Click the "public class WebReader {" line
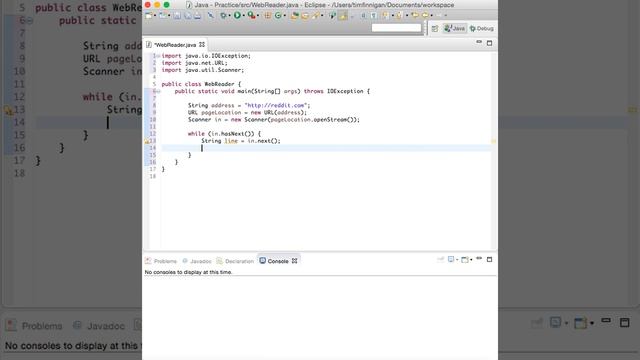 point(201,84)
